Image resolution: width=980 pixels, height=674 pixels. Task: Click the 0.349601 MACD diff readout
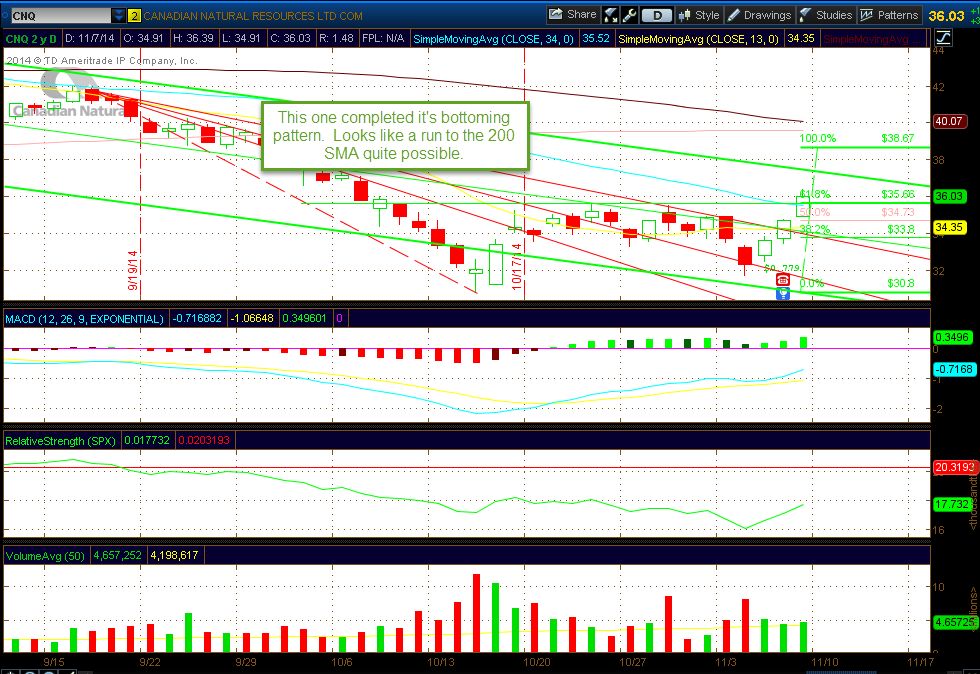pos(304,318)
